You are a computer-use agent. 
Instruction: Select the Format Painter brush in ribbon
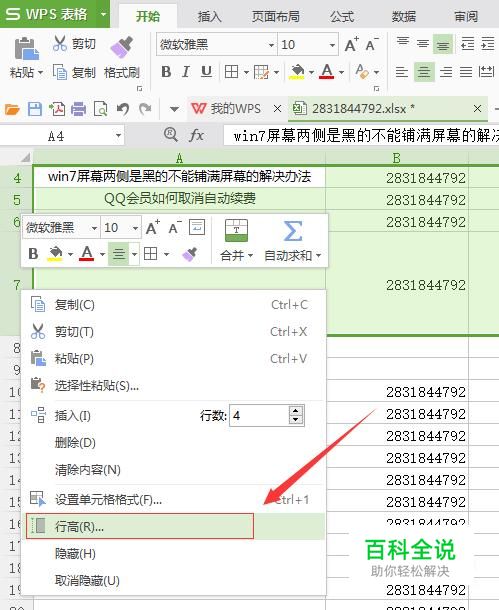pos(122,47)
